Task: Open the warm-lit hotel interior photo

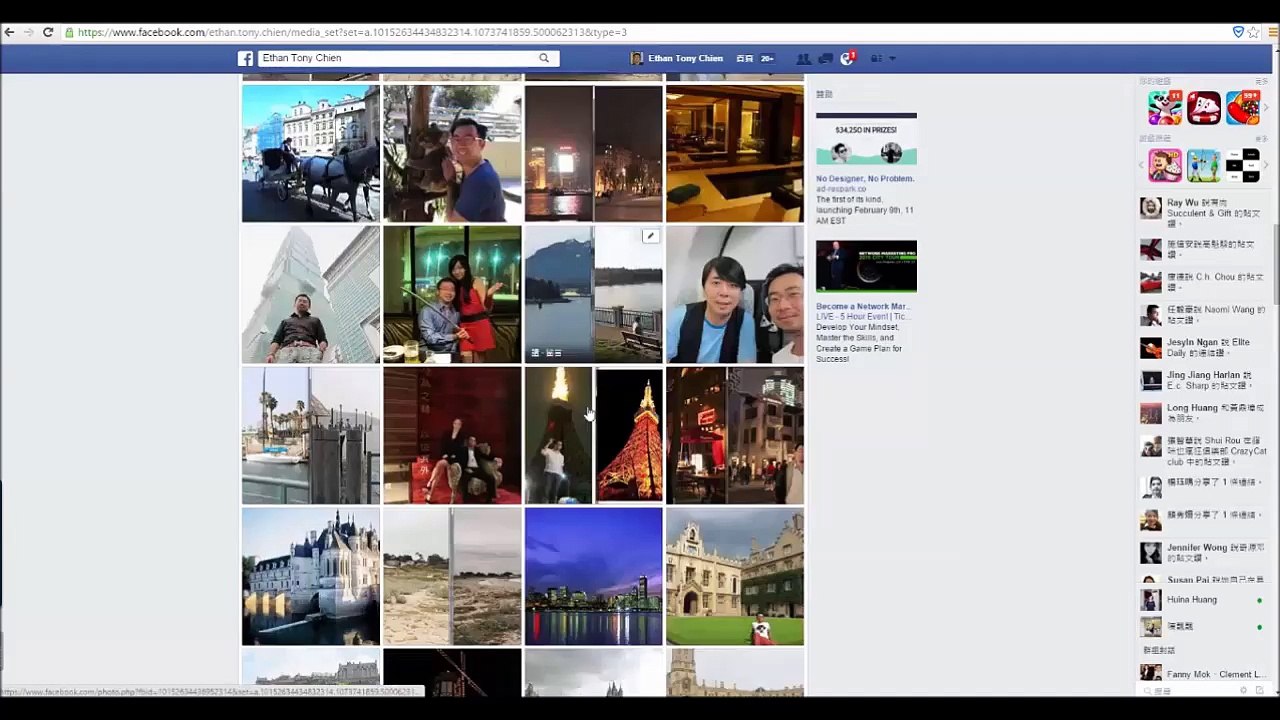Action: 735,153
